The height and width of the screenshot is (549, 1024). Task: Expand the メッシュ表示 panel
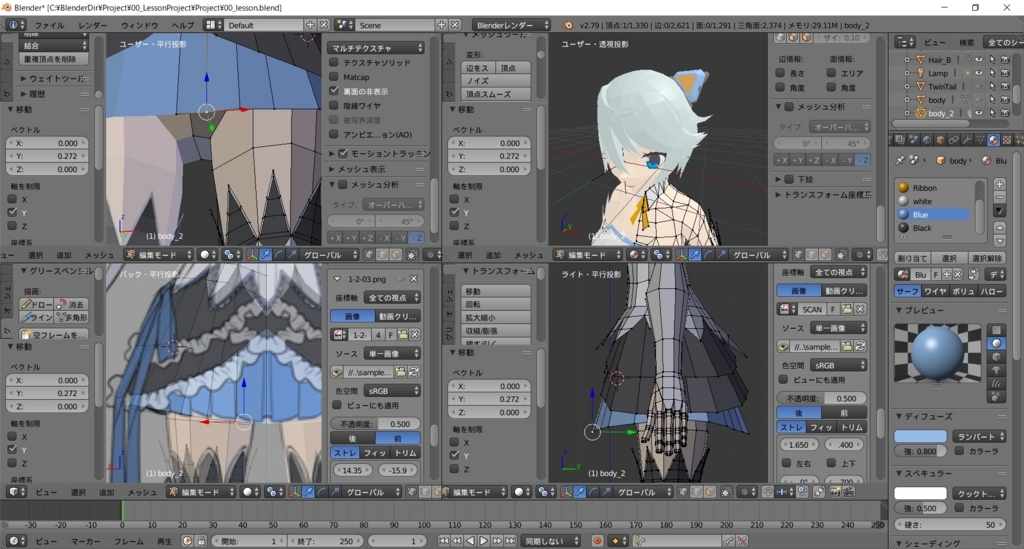coord(358,168)
